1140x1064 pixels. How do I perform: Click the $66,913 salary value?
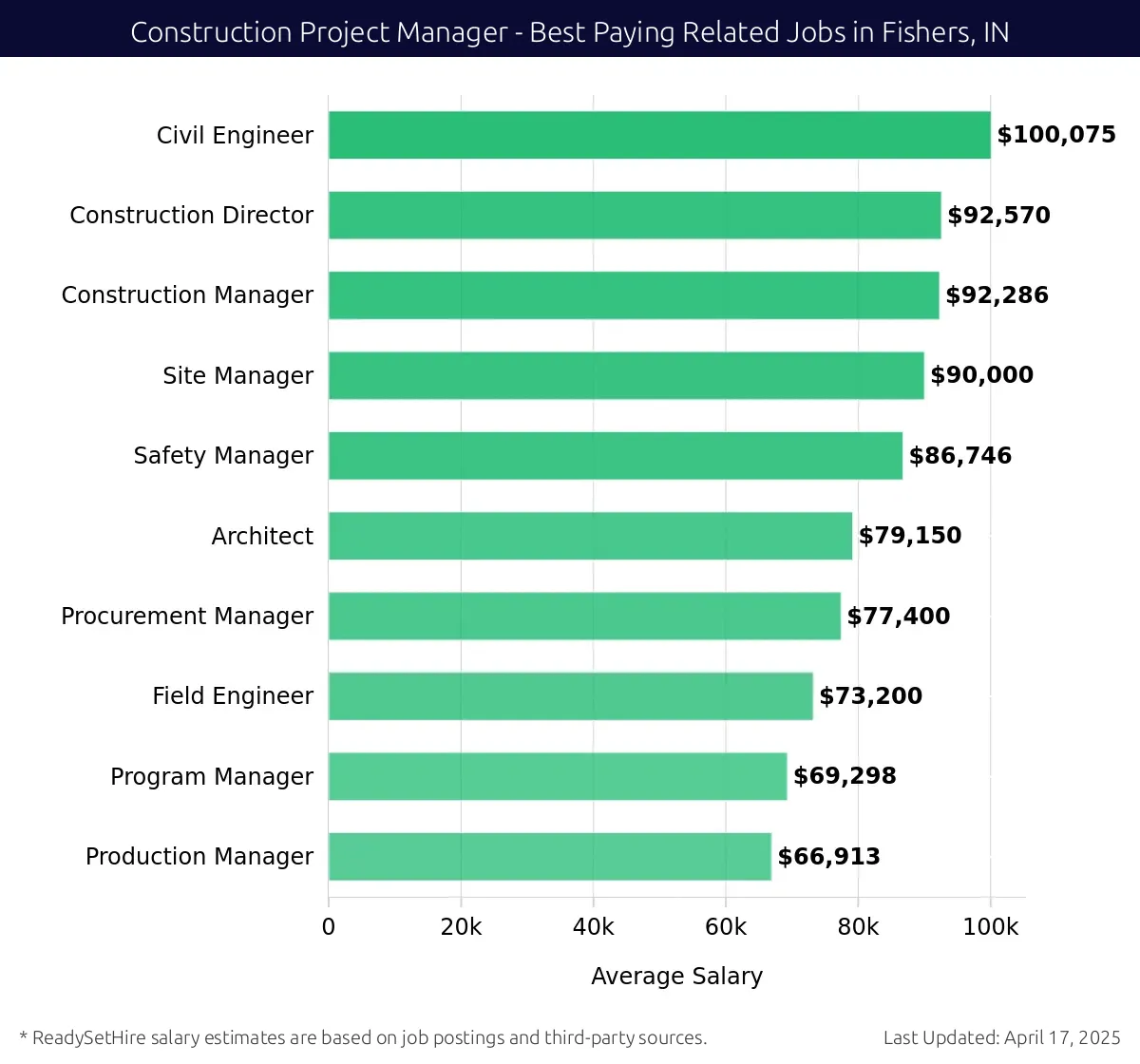(x=827, y=856)
